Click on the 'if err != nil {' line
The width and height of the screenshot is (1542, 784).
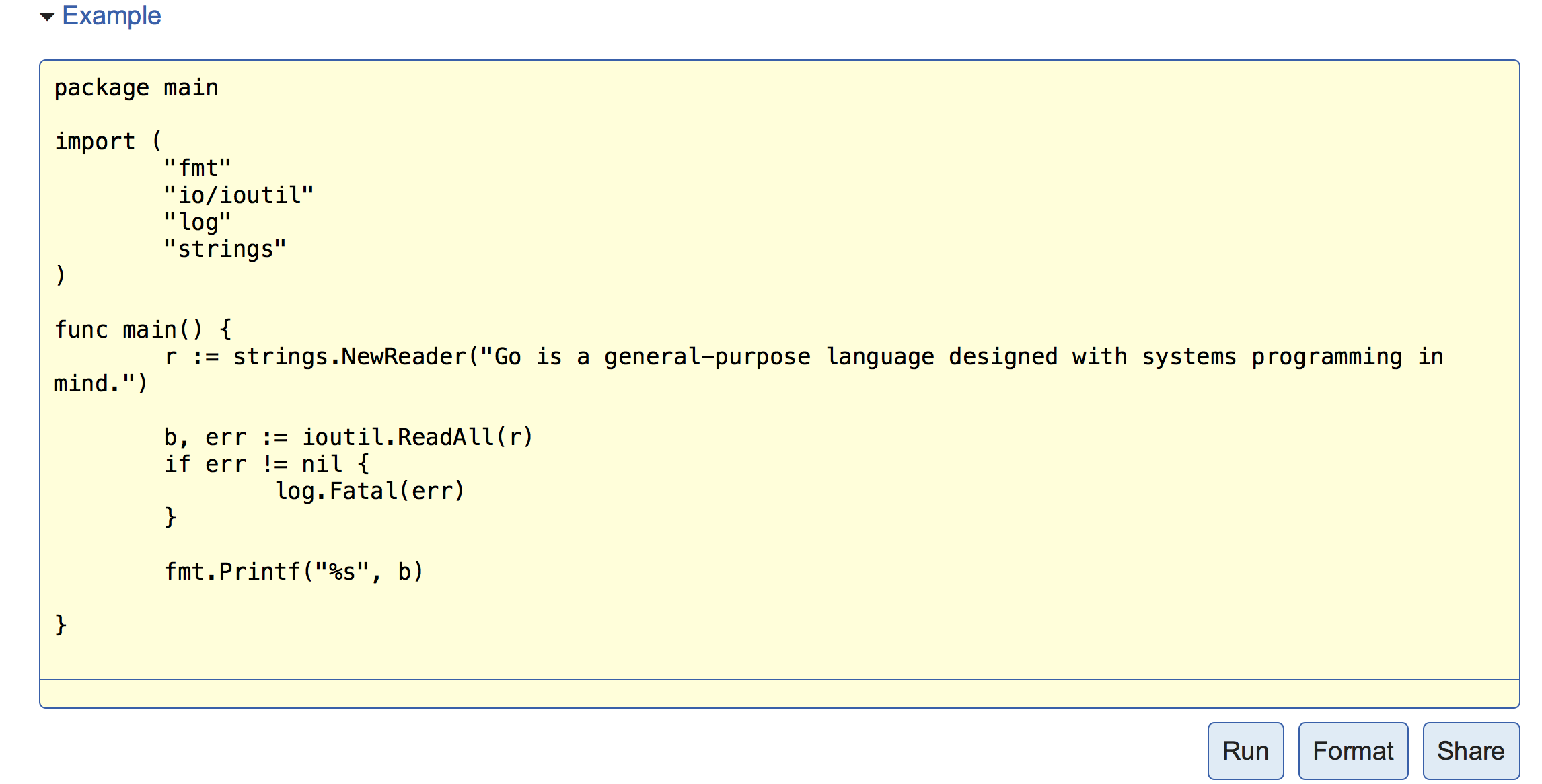point(266,464)
